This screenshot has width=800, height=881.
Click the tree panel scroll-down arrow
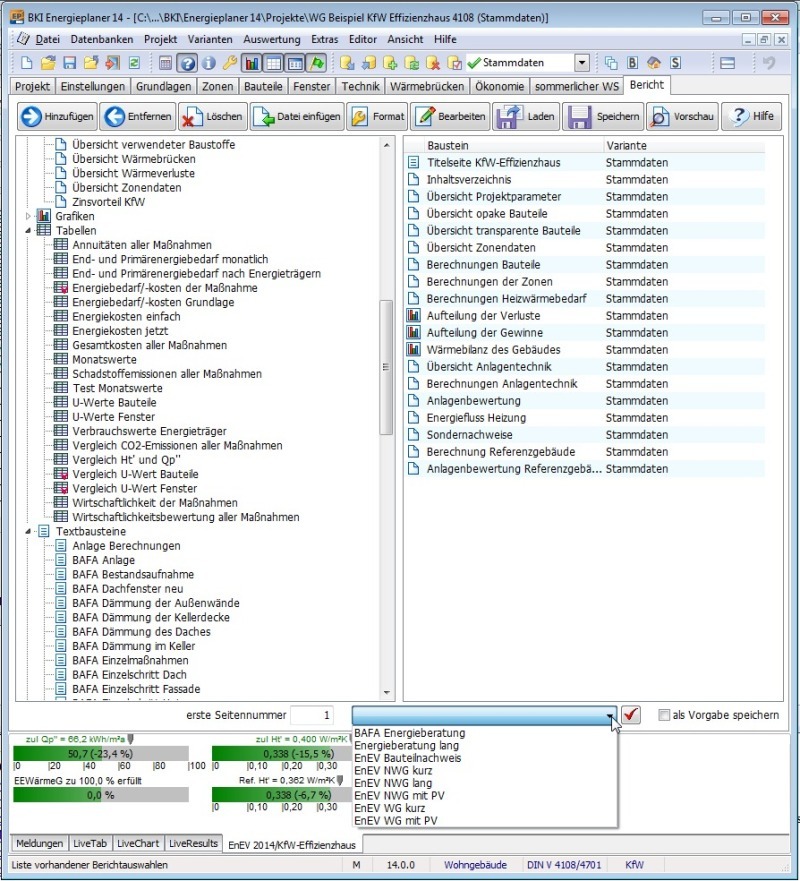coord(387,693)
